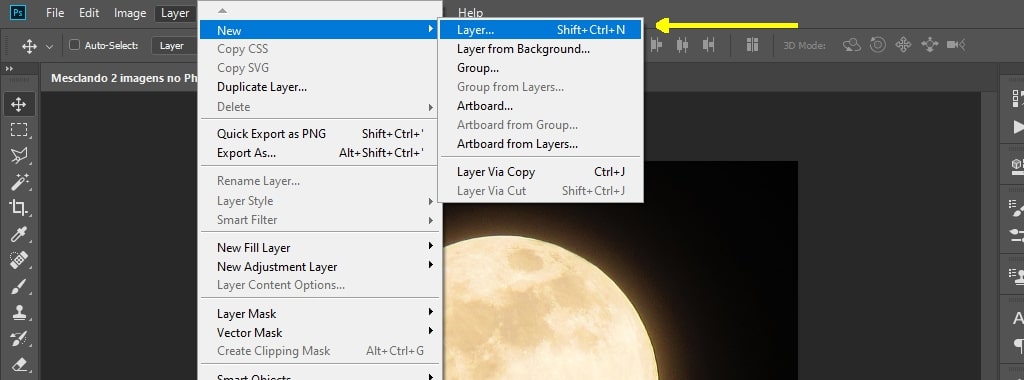
Task: Expand the Vector Mask submenu arrow
Action: pos(431,331)
